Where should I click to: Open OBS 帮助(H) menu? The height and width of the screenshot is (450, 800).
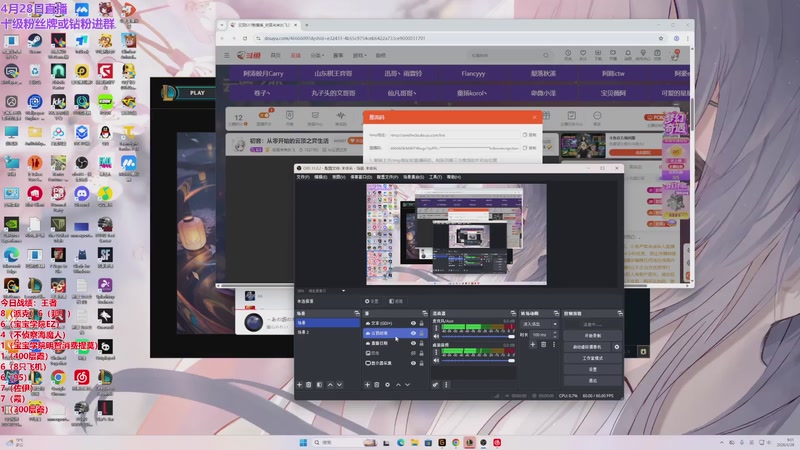454,177
